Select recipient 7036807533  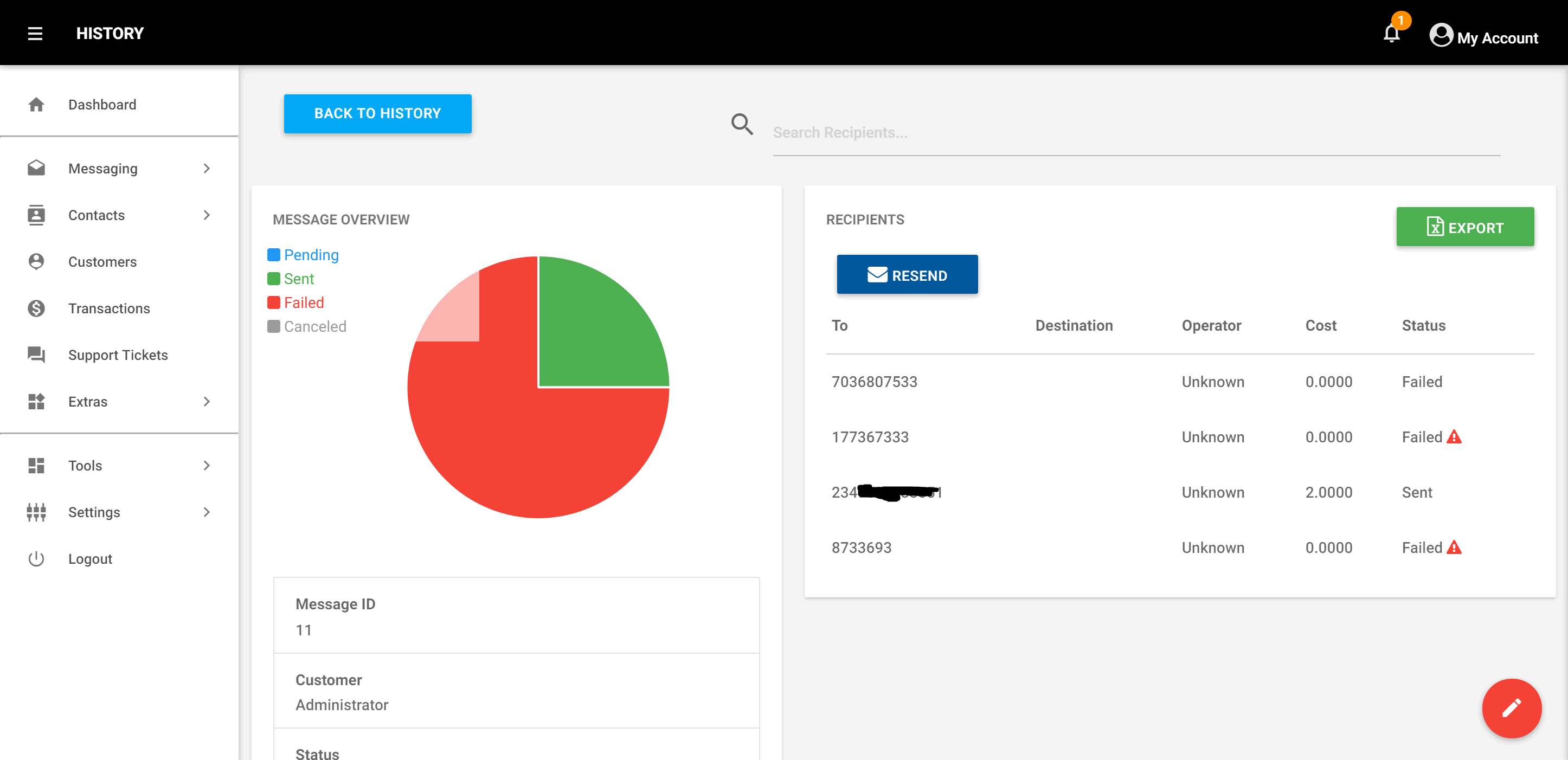[x=874, y=382]
